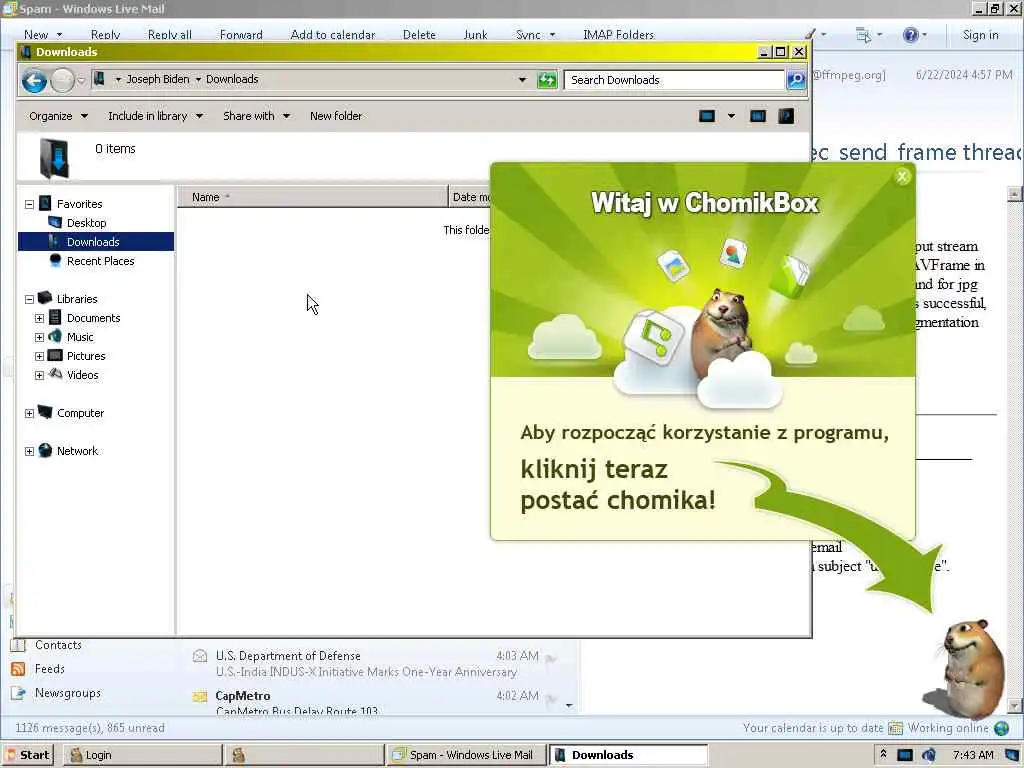This screenshot has width=1024, height=768.
Task: Click the Joseph Biden breadcrumb
Action: (157, 79)
